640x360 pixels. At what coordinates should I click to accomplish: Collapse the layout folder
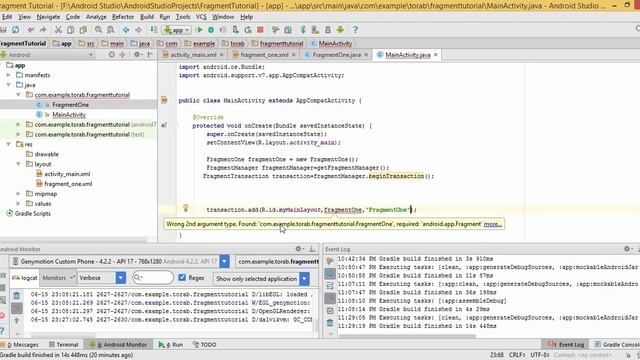(x=18, y=164)
